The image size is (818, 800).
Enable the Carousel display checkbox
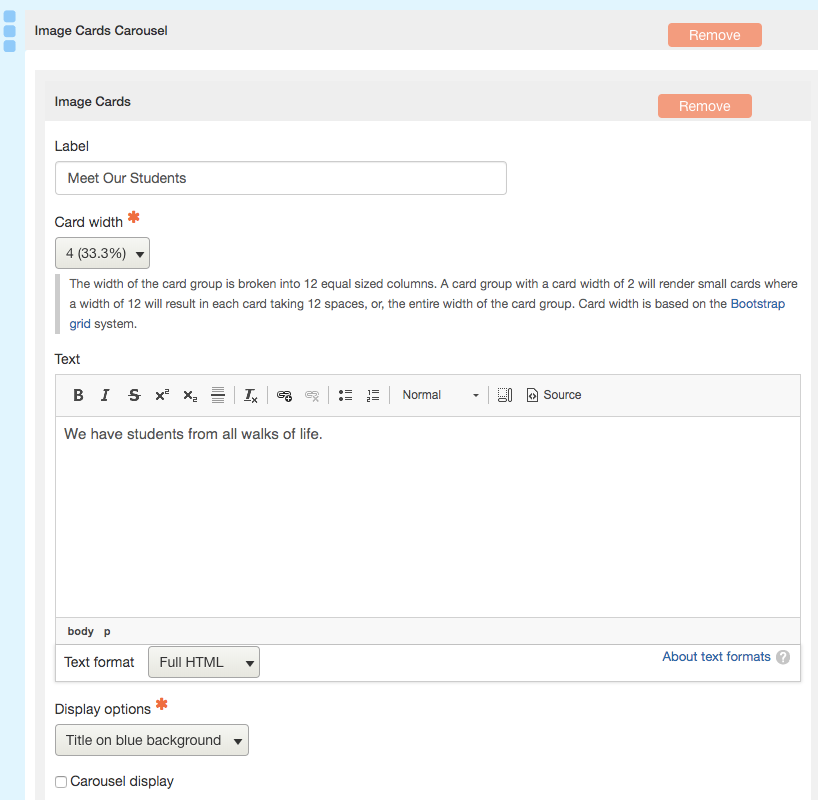pos(60,781)
